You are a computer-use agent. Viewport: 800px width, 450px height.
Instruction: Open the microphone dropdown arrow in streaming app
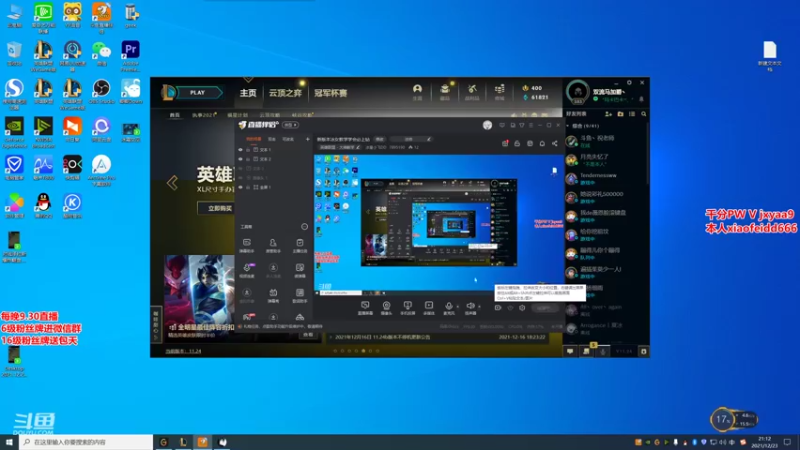(457, 307)
